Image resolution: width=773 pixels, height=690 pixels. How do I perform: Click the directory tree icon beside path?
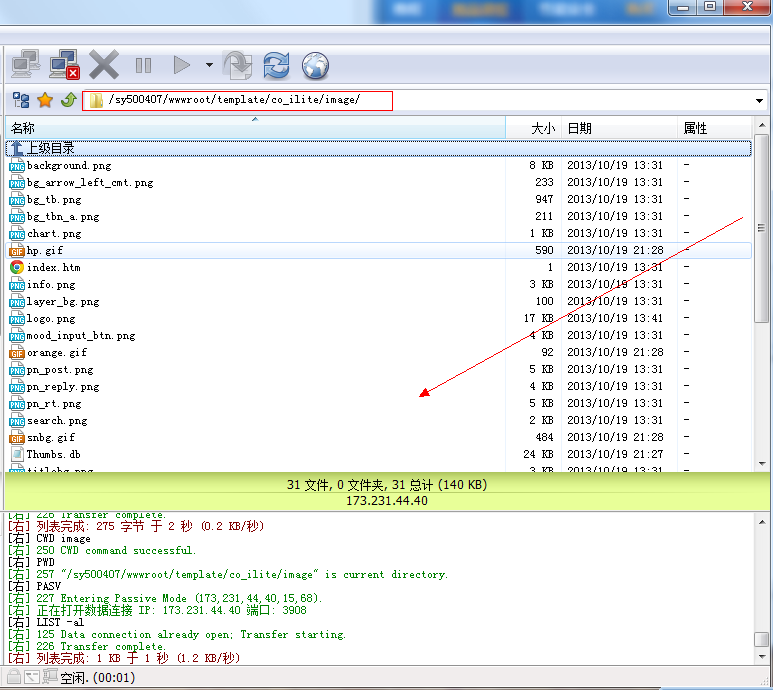21,100
